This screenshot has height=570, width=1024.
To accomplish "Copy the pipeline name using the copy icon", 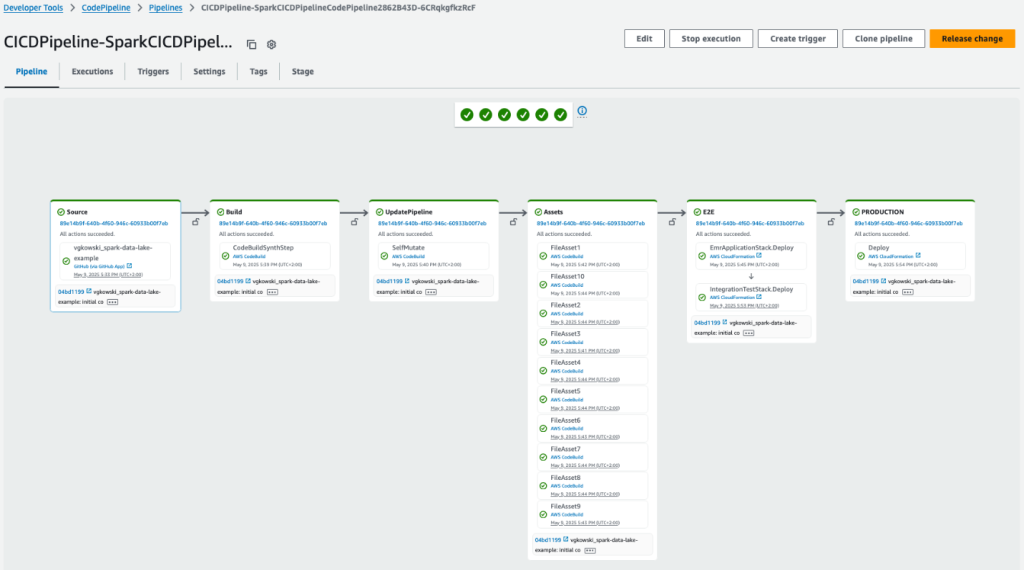I will click(x=252, y=44).
